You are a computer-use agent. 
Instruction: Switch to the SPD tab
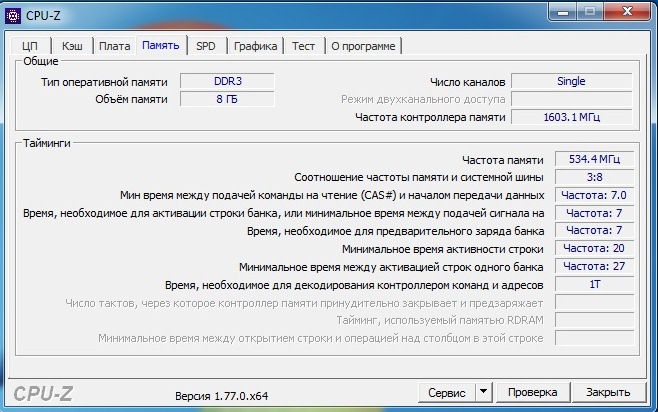206,46
